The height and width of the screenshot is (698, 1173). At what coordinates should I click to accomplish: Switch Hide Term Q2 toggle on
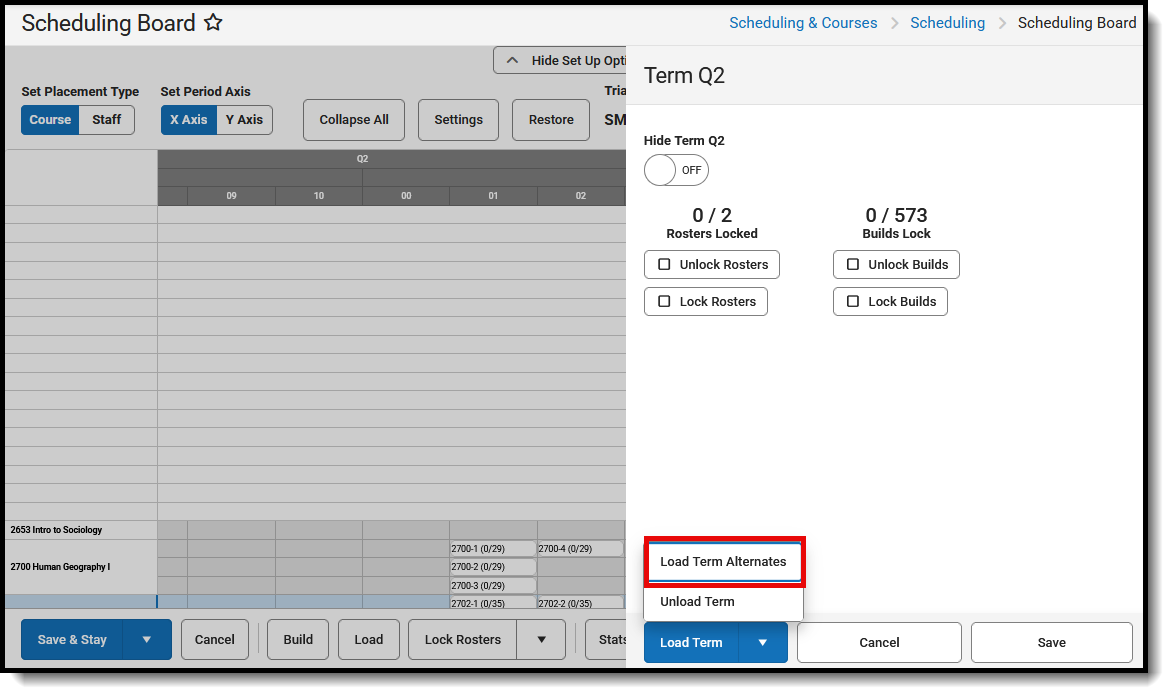676,170
